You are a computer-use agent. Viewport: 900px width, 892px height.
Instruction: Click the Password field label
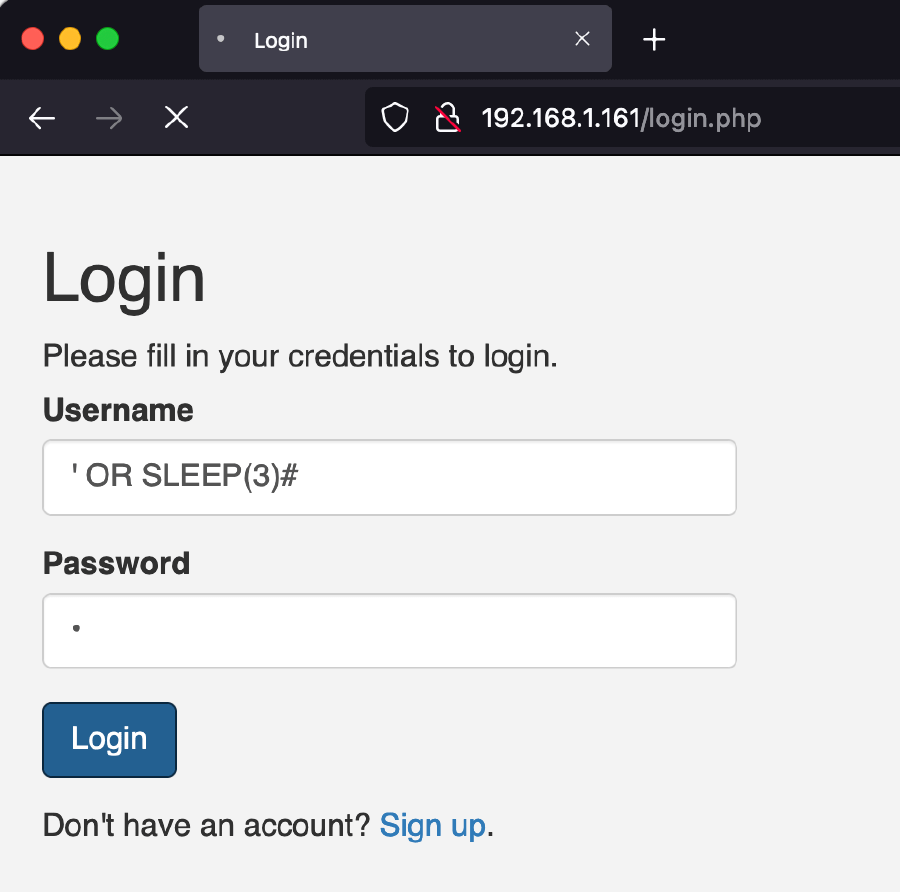coord(116,563)
